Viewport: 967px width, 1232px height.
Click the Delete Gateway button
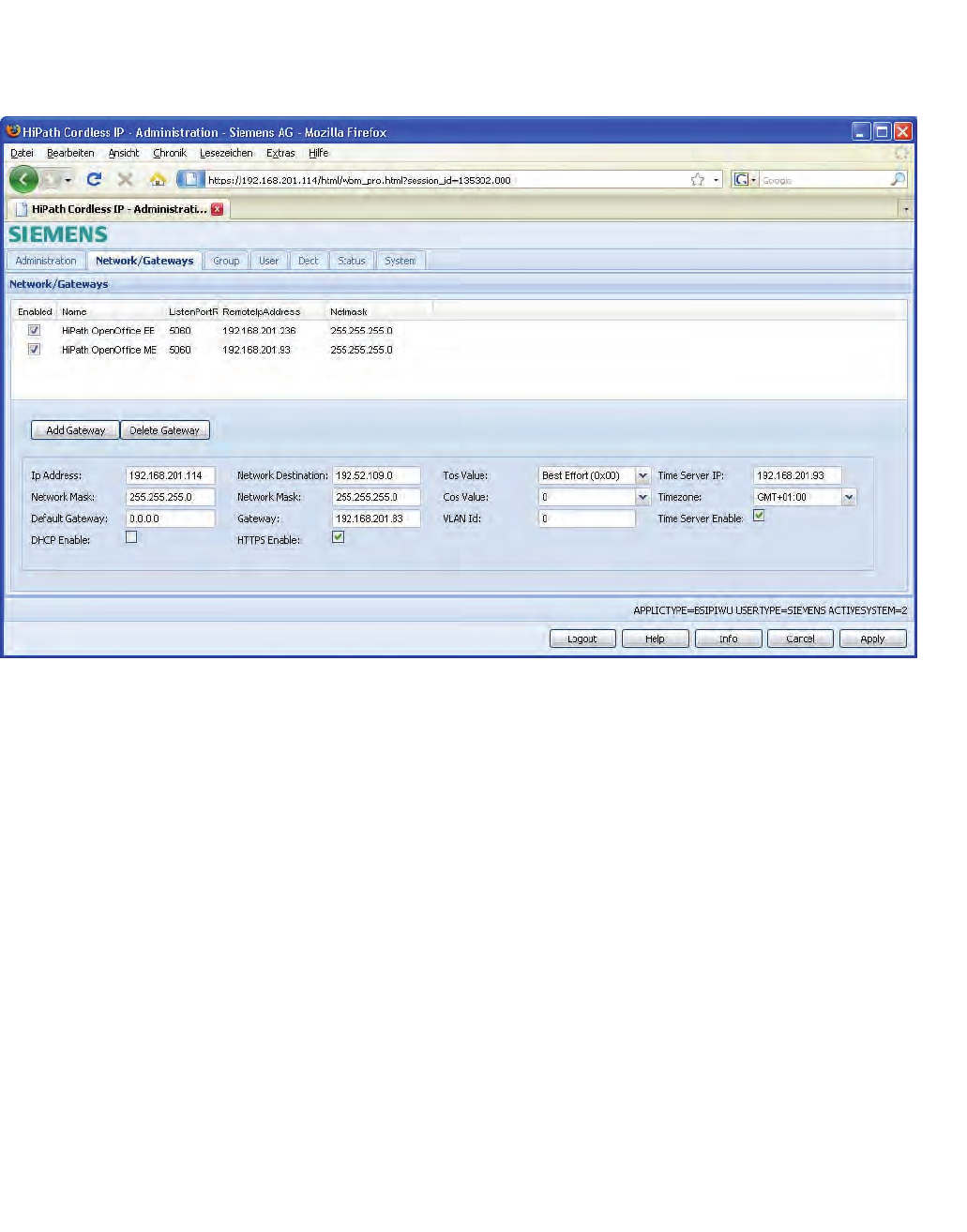(164, 430)
